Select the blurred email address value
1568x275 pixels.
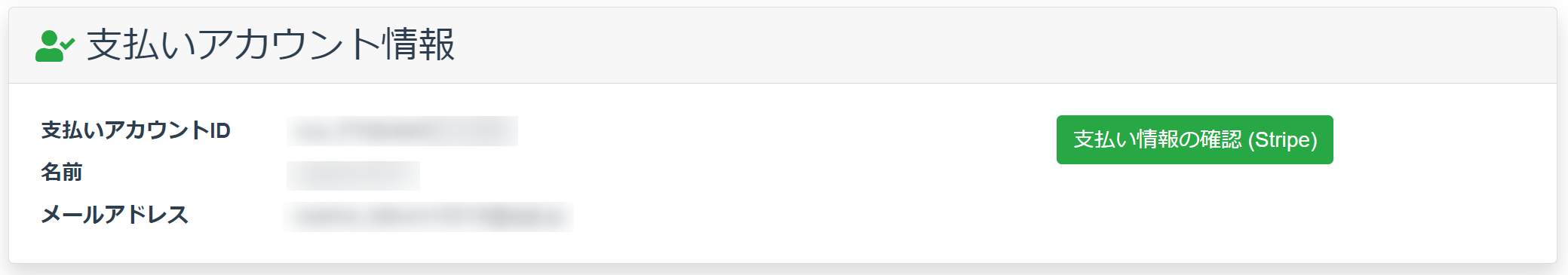point(429,217)
